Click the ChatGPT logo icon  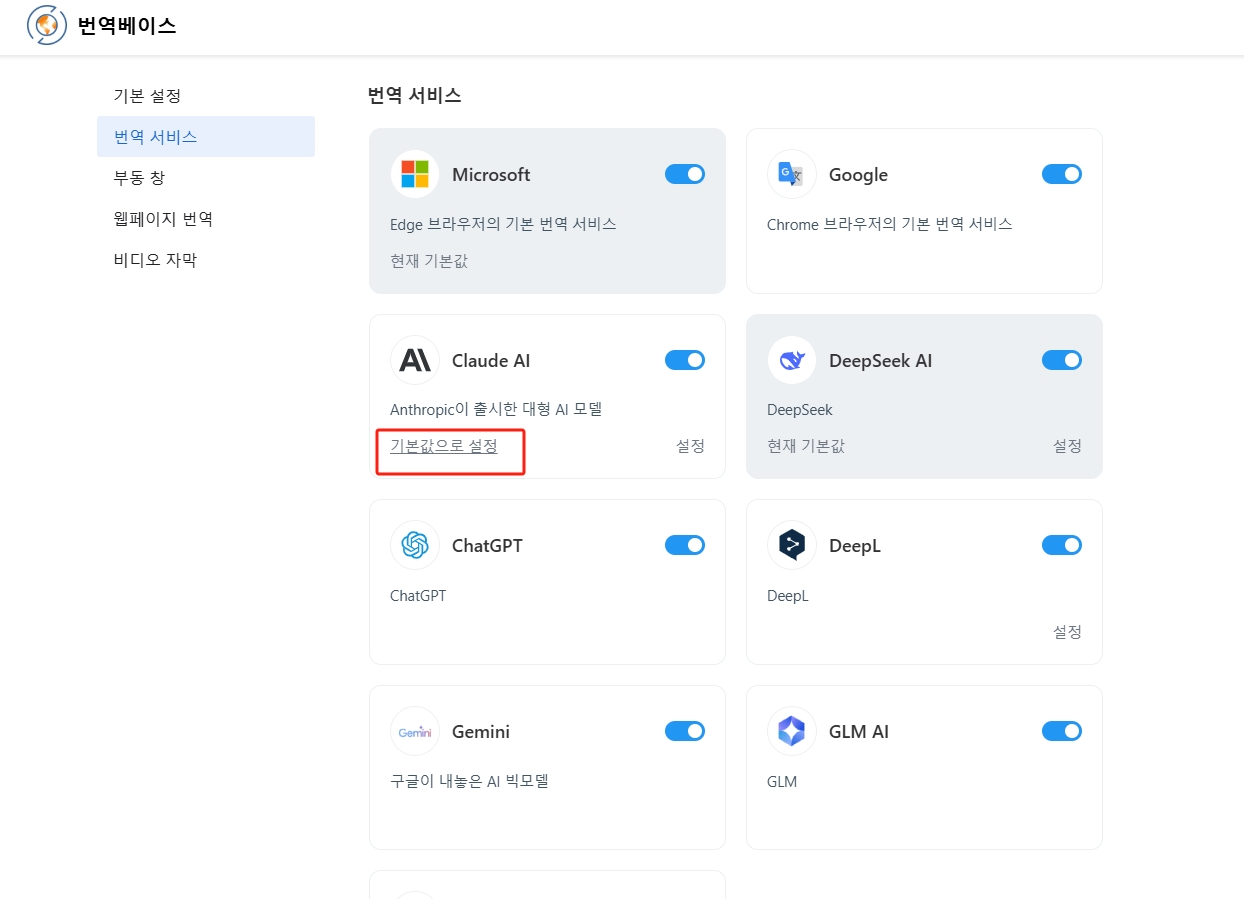tap(415, 545)
